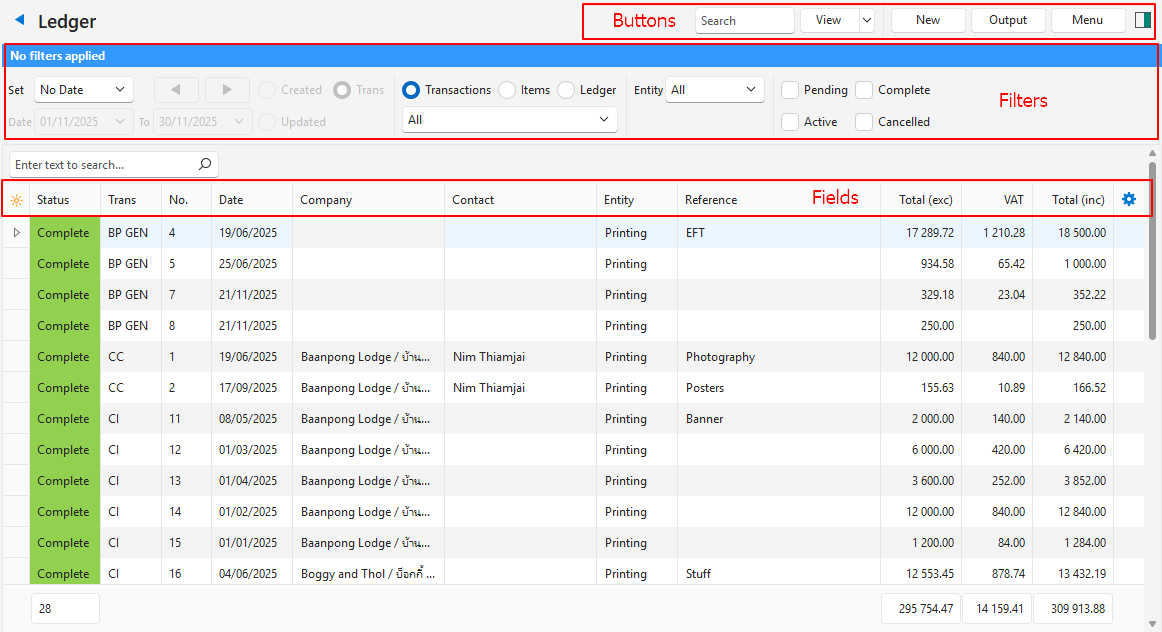Enable the Pending checkbox
The height and width of the screenshot is (632, 1162).
coord(789,89)
